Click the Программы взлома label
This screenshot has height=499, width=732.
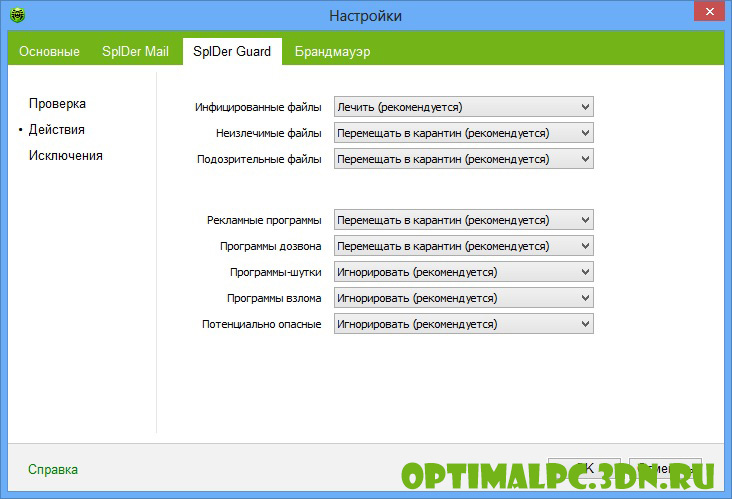[274, 298]
